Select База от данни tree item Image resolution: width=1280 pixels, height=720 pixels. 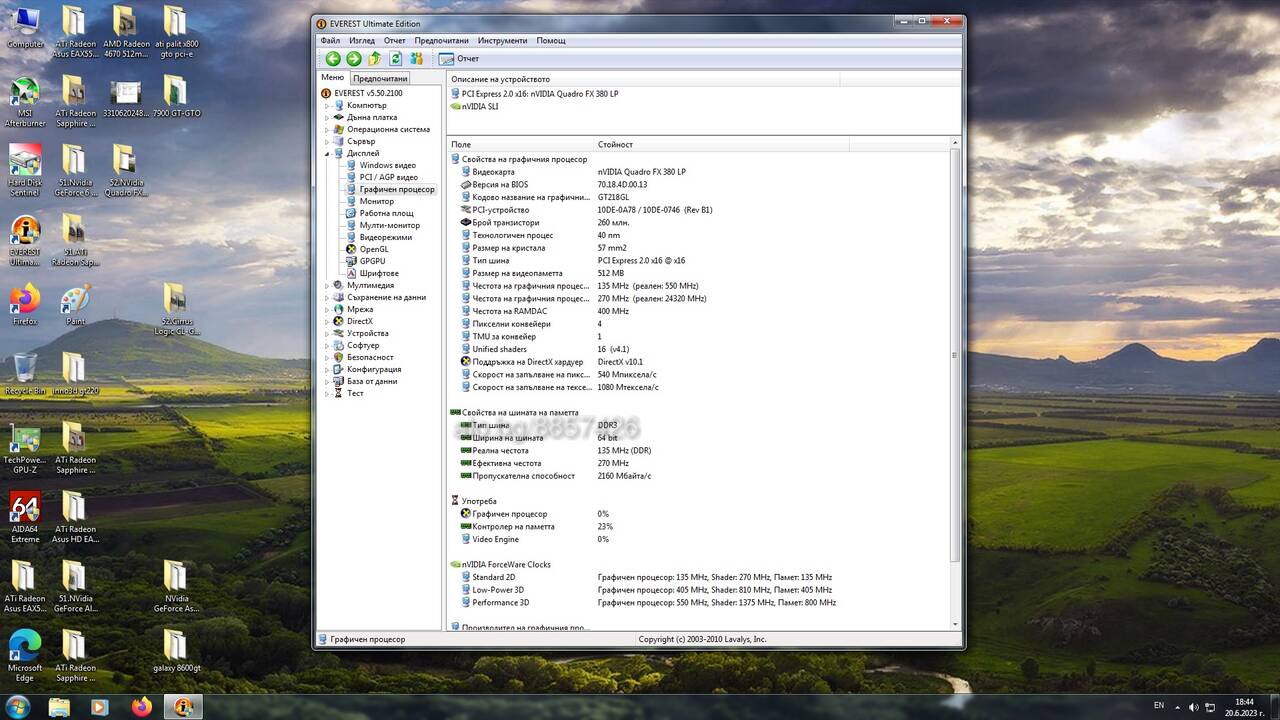click(371, 381)
